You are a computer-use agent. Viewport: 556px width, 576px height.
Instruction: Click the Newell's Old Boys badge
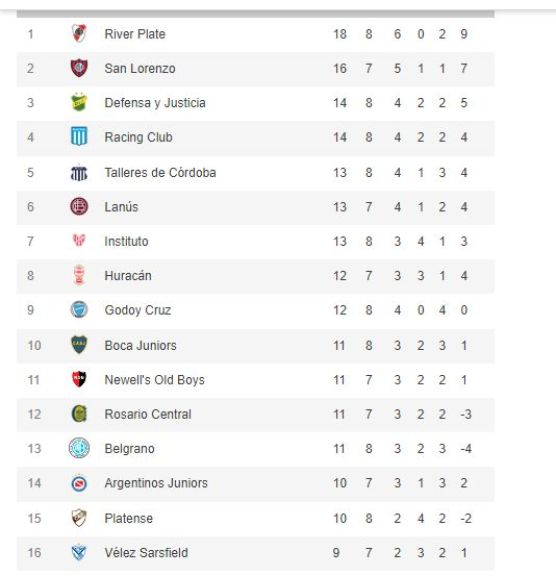[79, 379]
